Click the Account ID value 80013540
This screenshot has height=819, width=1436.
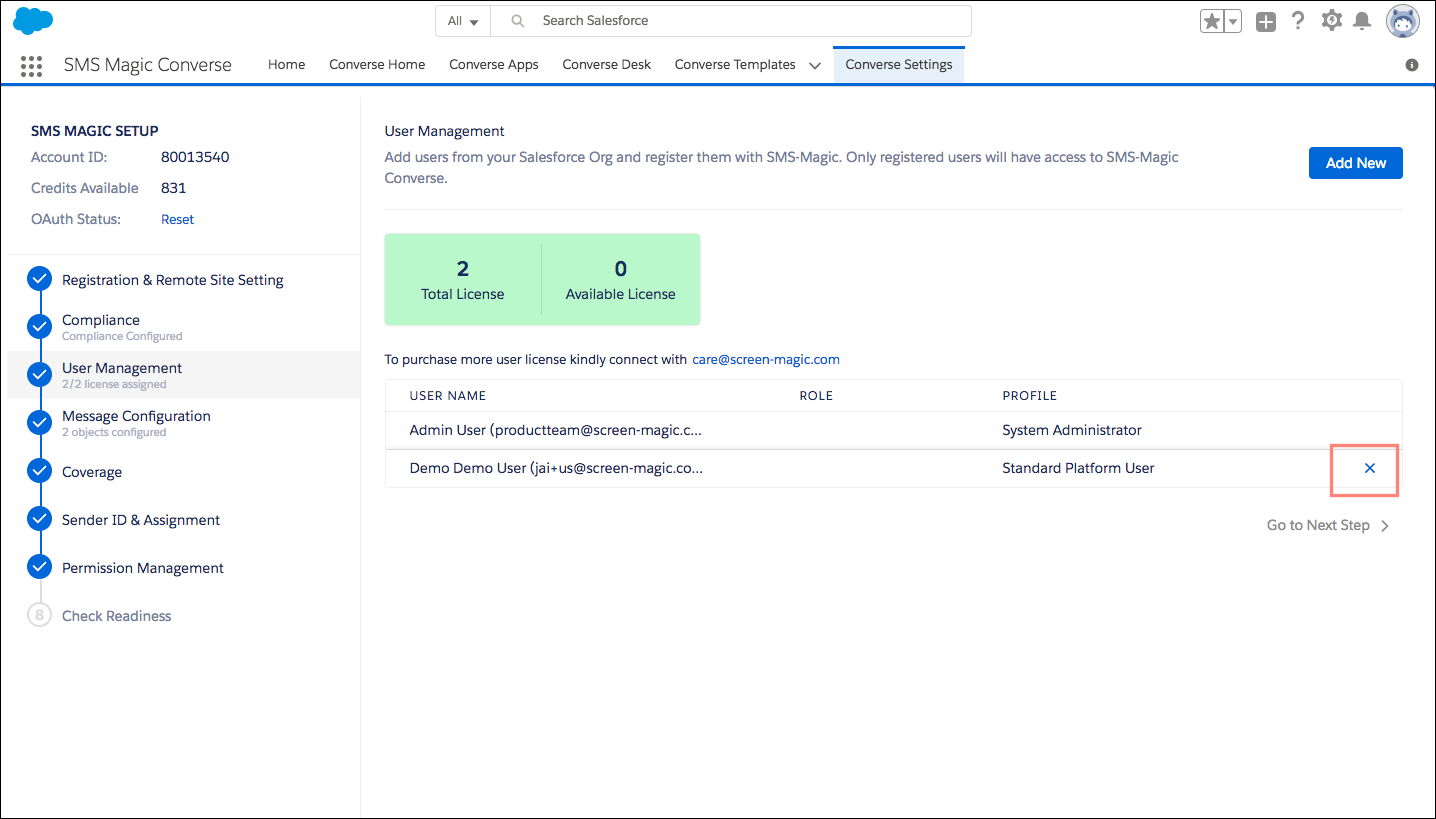(x=195, y=157)
